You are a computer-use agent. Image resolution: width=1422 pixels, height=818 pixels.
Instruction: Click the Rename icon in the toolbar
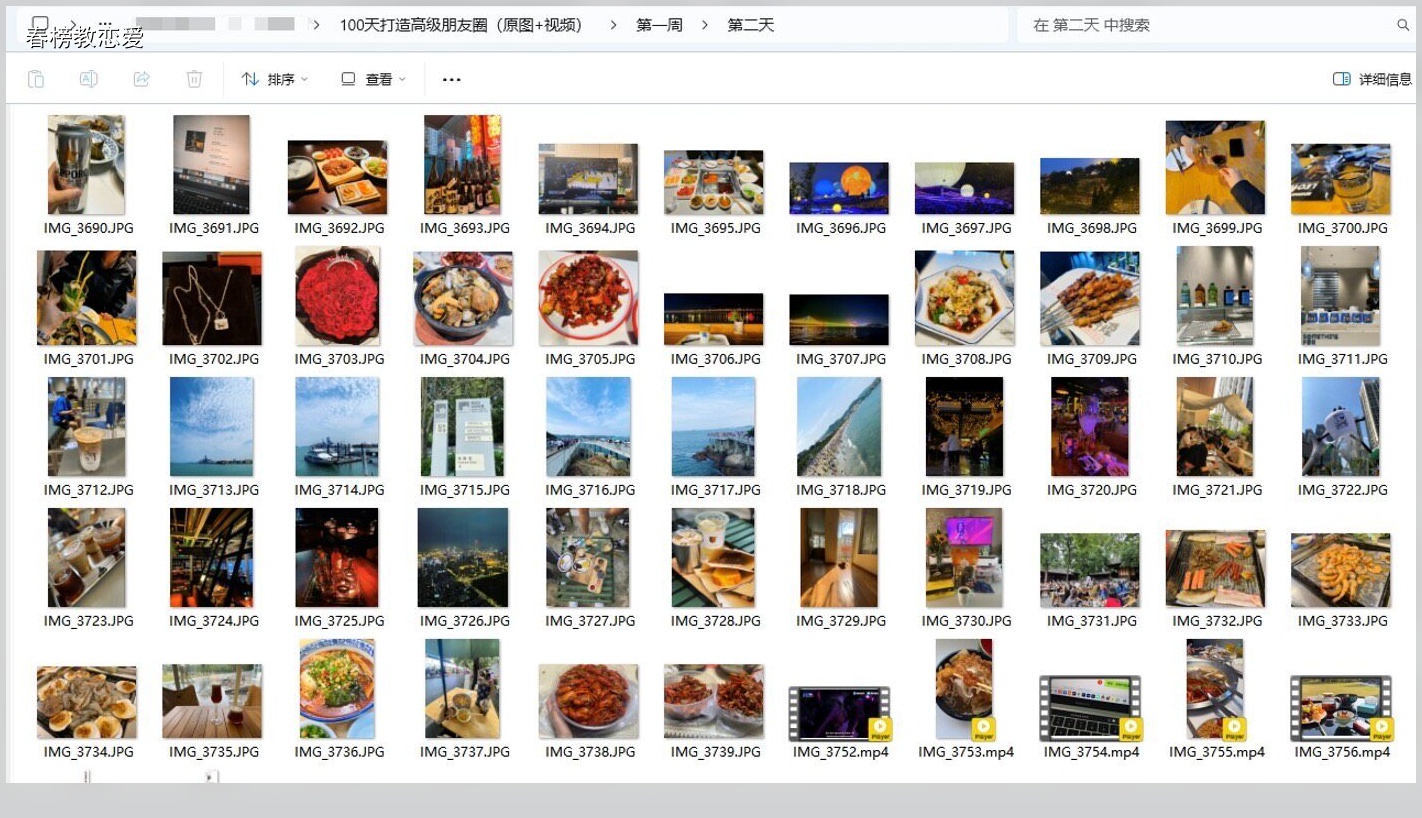[89, 79]
